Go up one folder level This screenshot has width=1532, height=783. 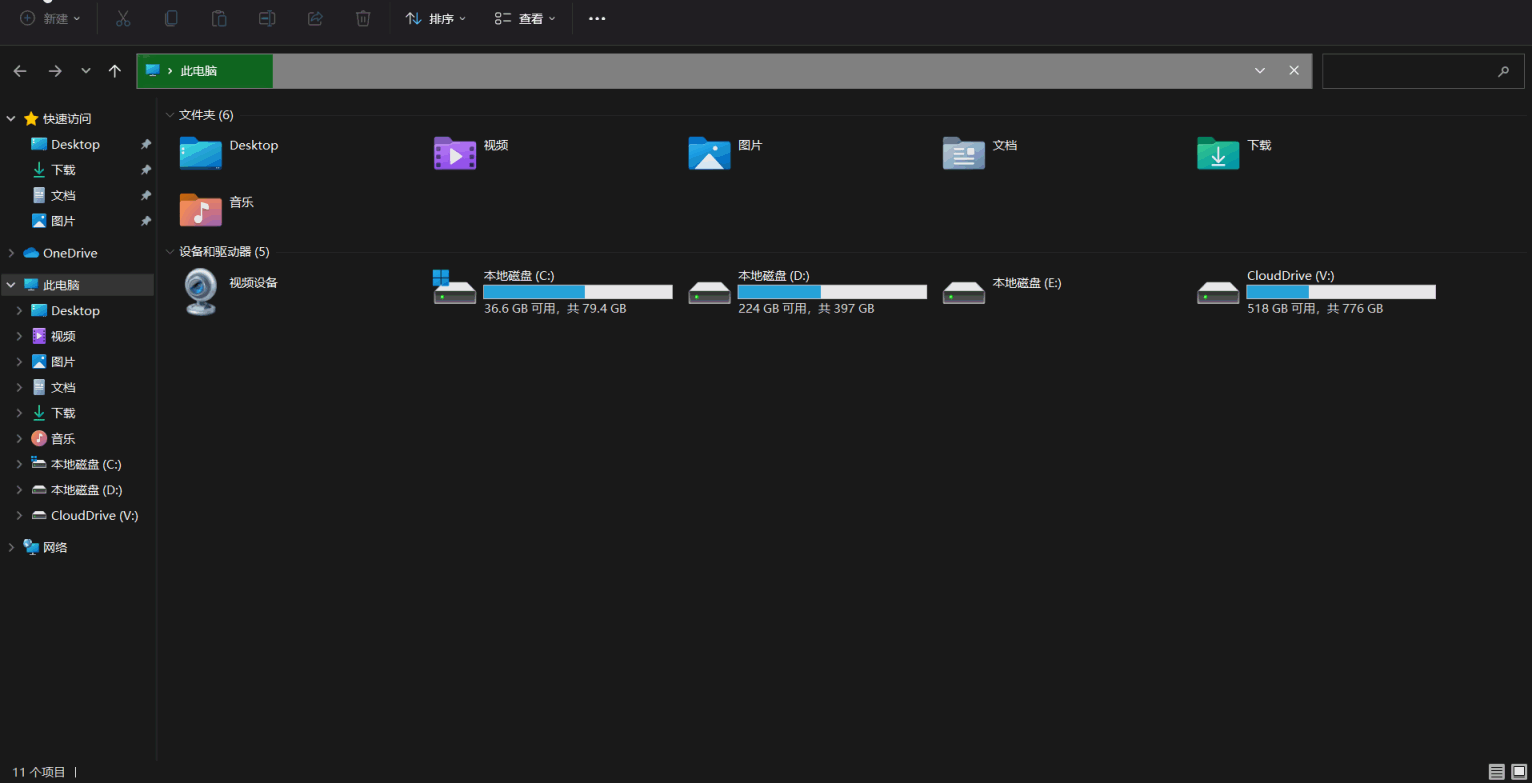[x=115, y=71]
